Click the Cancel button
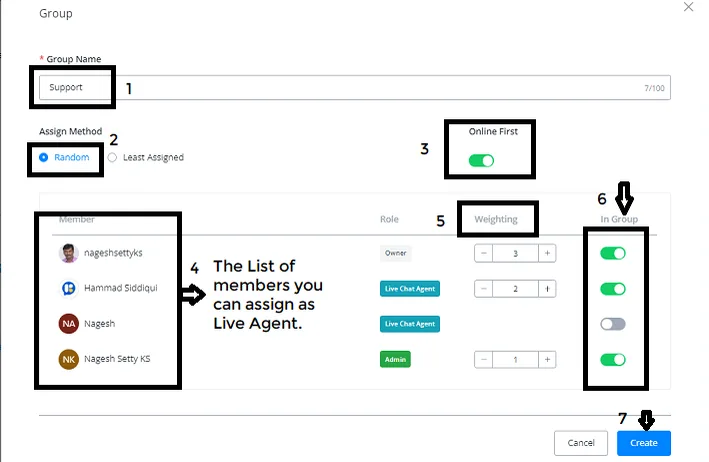This screenshot has height=462, width=709. pos(581,443)
